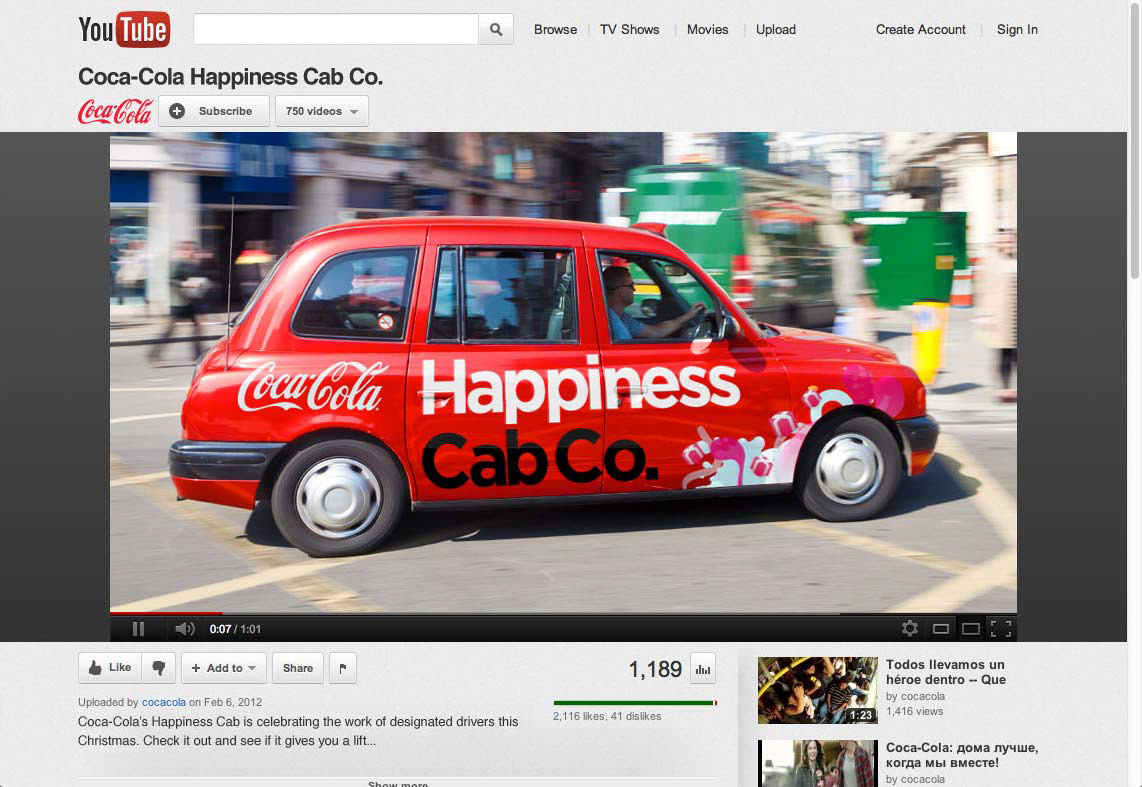Screen dimensions: 1142x787
Task: Click the Coca-Cola channel logo
Action: [x=115, y=111]
